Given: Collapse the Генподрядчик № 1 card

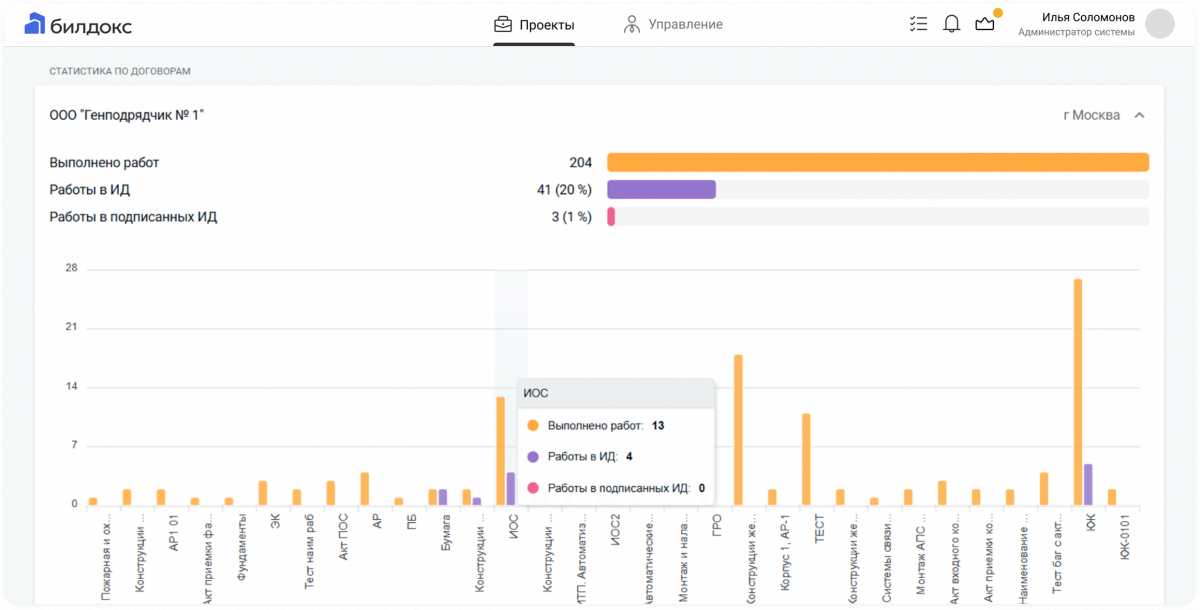Looking at the screenshot, I should 1139,115.
